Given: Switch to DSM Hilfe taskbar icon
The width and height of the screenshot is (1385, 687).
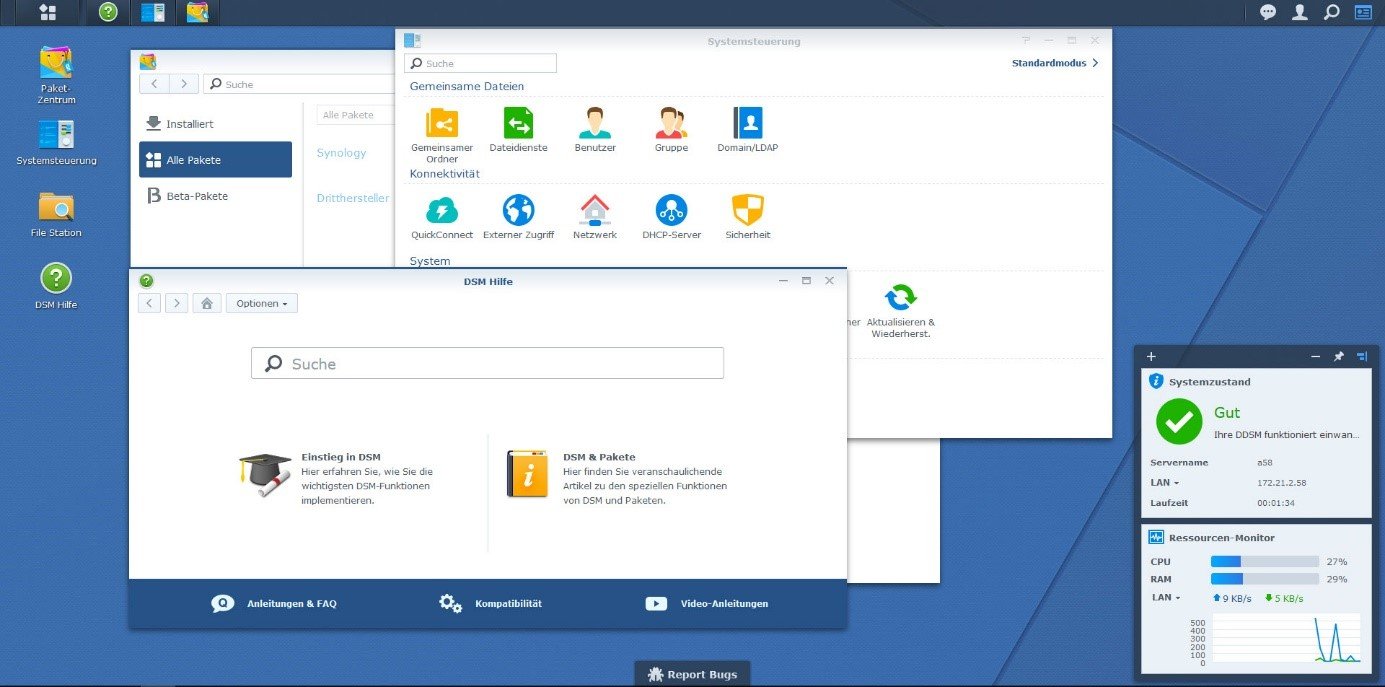Looking at the screenshot, I should 108,12.
